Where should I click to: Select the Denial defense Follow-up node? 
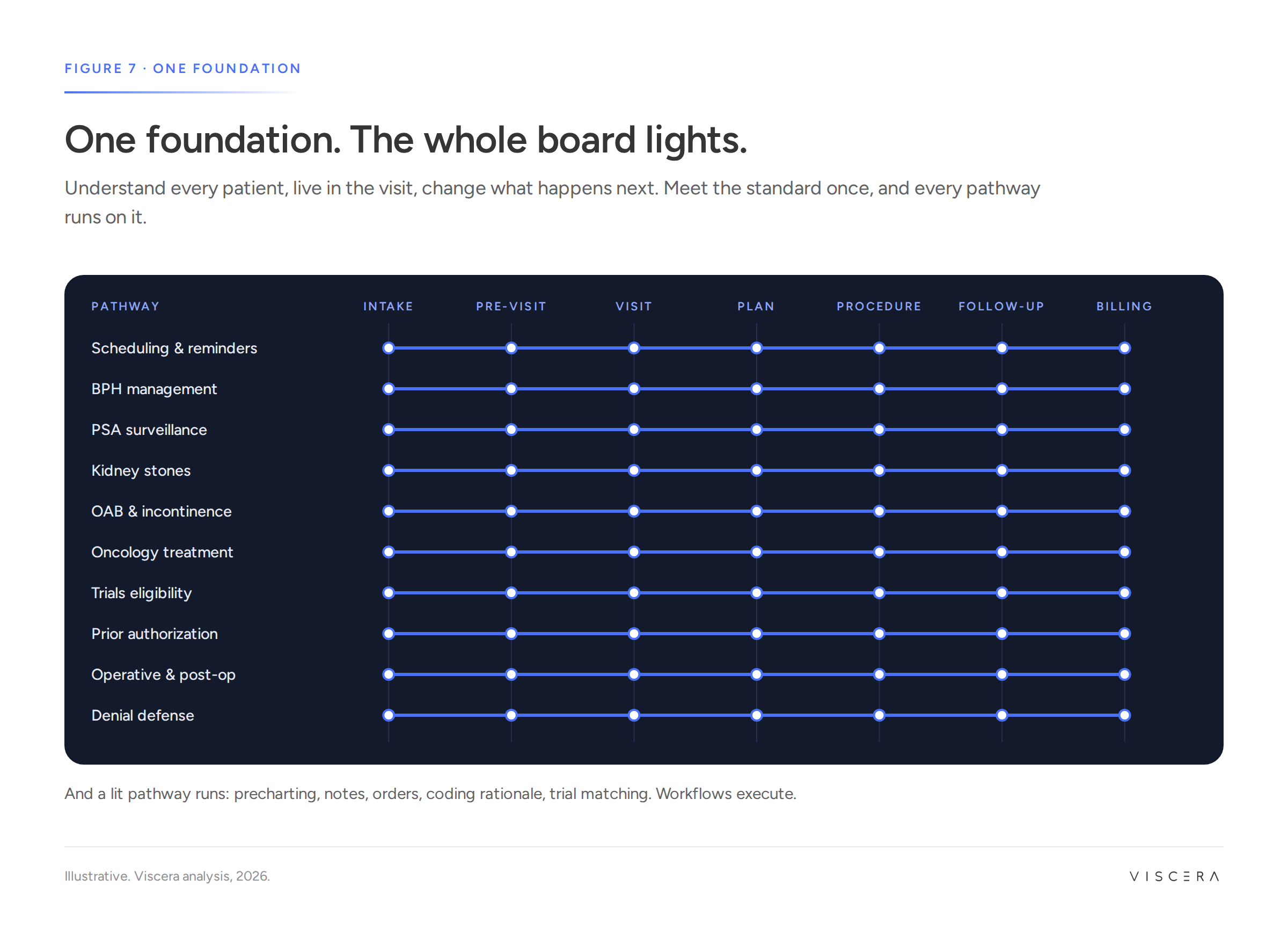[x=1002, y=715]
